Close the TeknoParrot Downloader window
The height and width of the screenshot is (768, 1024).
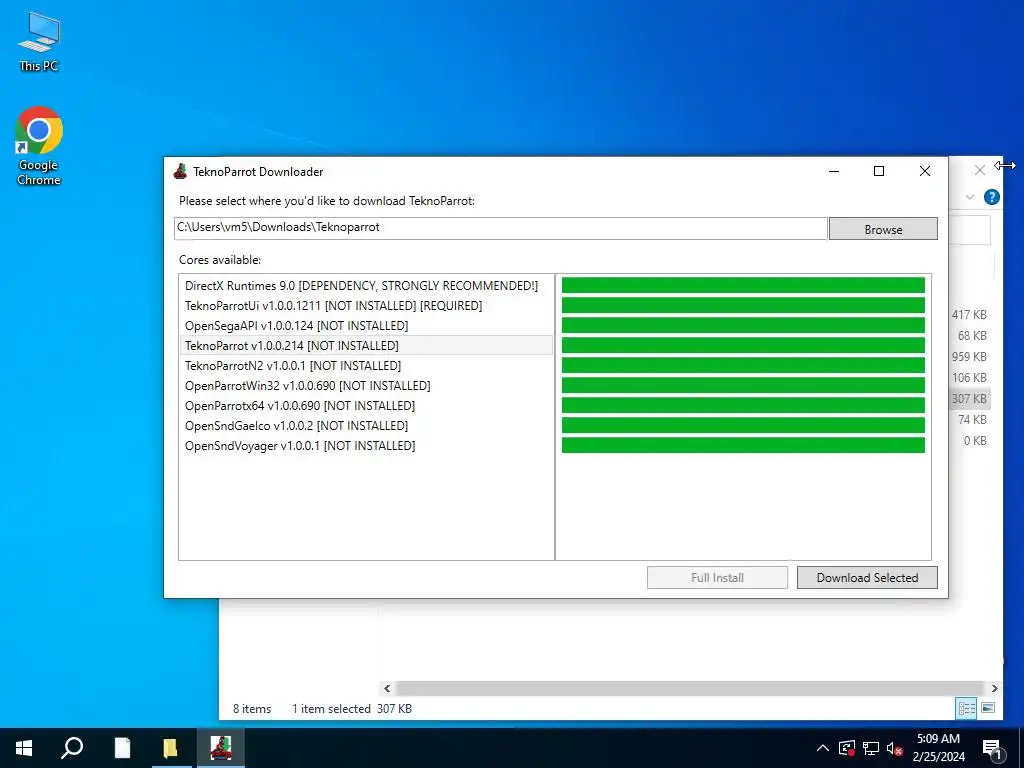pos(925,171)
